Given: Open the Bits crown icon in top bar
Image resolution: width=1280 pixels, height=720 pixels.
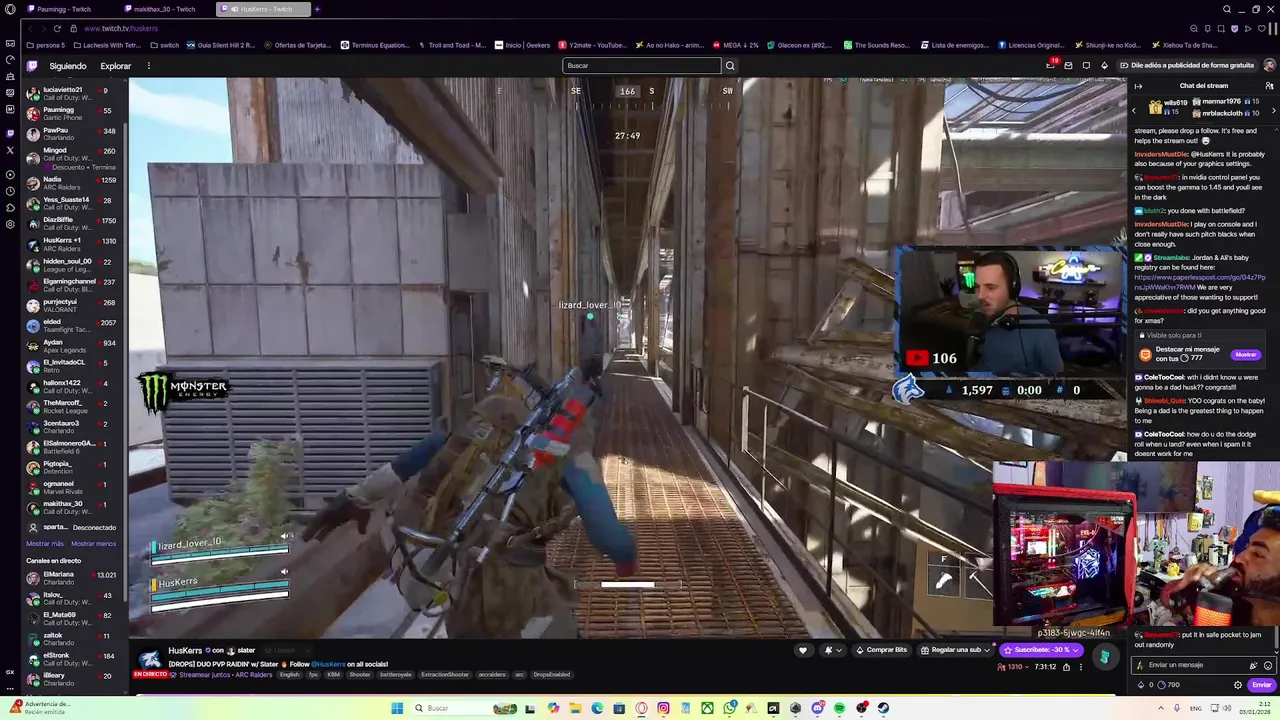Looking at the screenshot, I should coord(1104,66).
